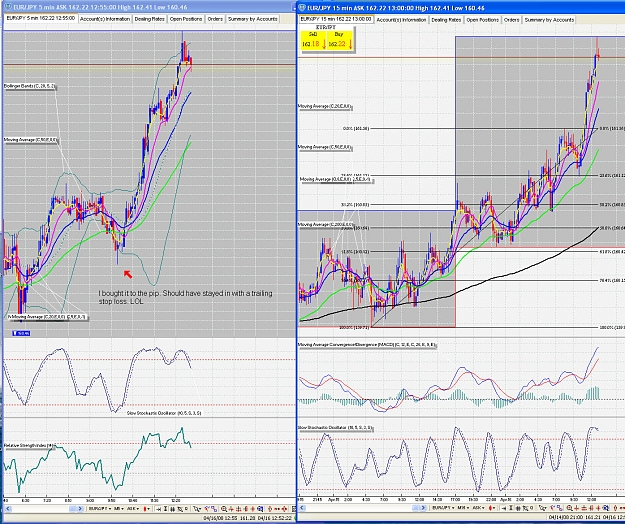Open EUR/JPY symbol dropdown in 15 min toolbar
Screen dimensions: 625x524
(443, 508)
